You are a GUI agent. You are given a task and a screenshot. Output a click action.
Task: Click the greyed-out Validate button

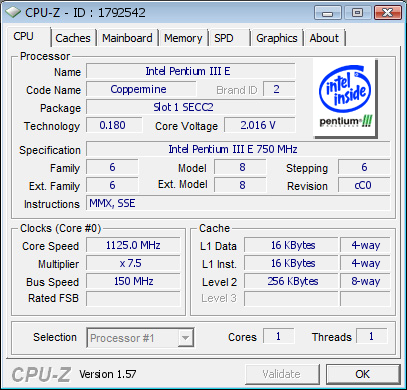282,374
